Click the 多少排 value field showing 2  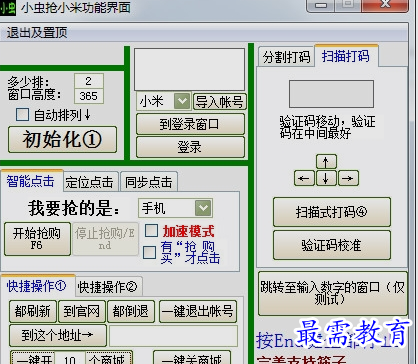pos(88,81)
